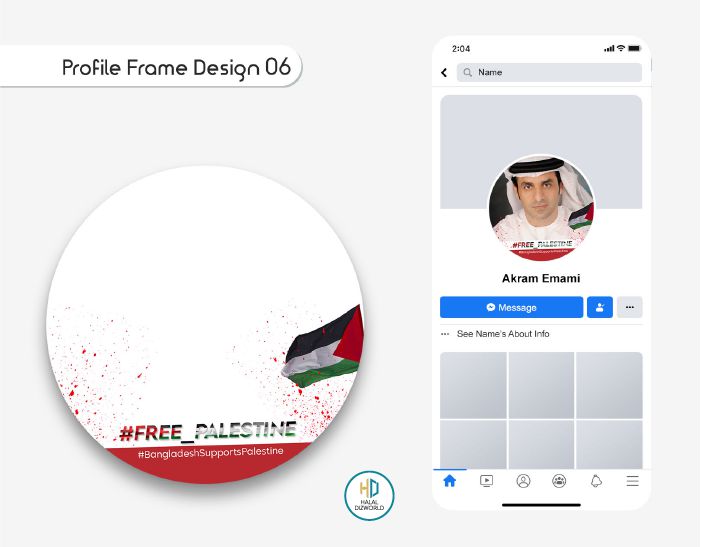Image resolution: width=701 pixels, height=547 pixels.
Task: Click the Akram Emami profile name
Action: coord(541,278)
